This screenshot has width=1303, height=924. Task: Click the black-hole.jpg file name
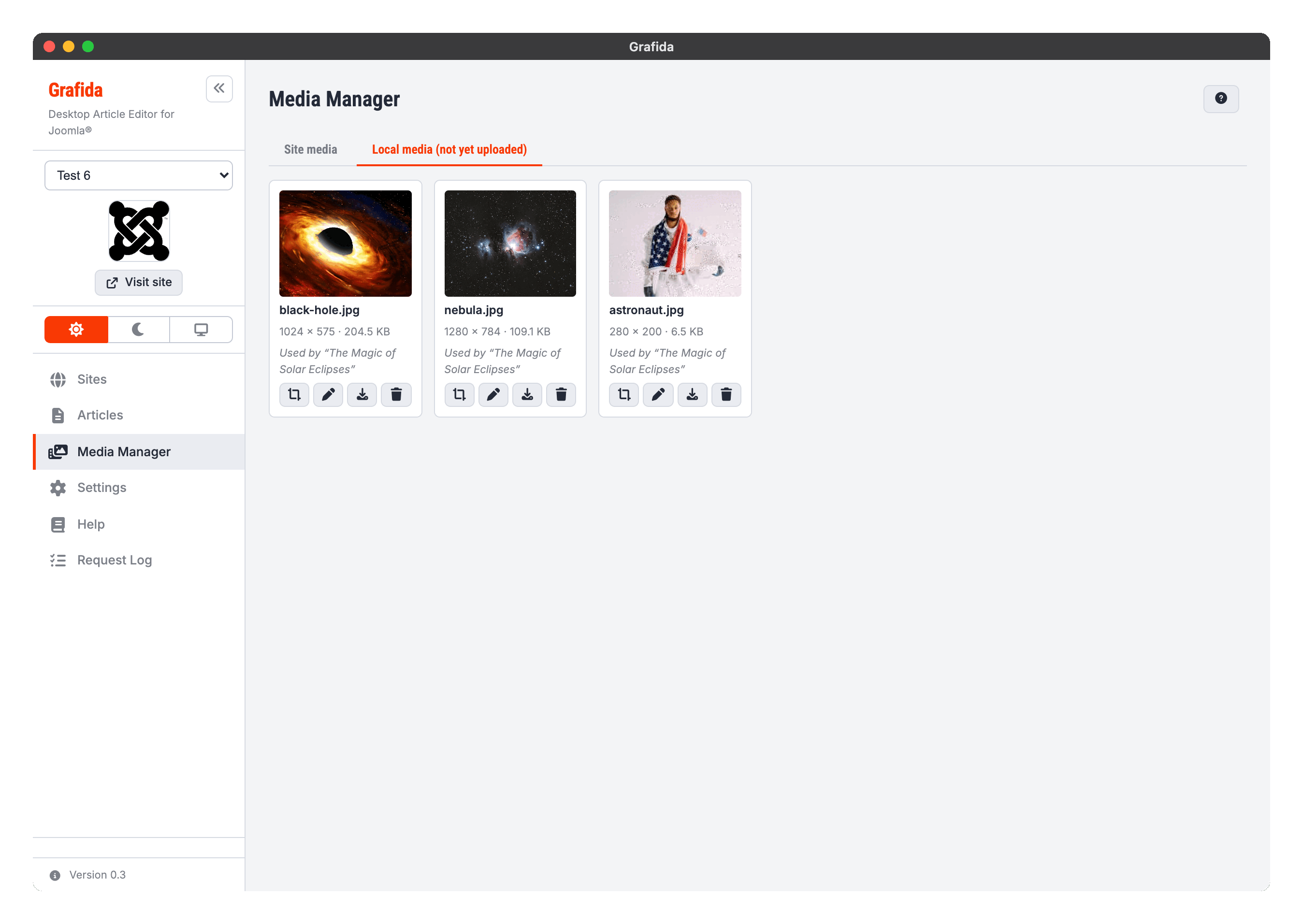click(x=319, y=310)
